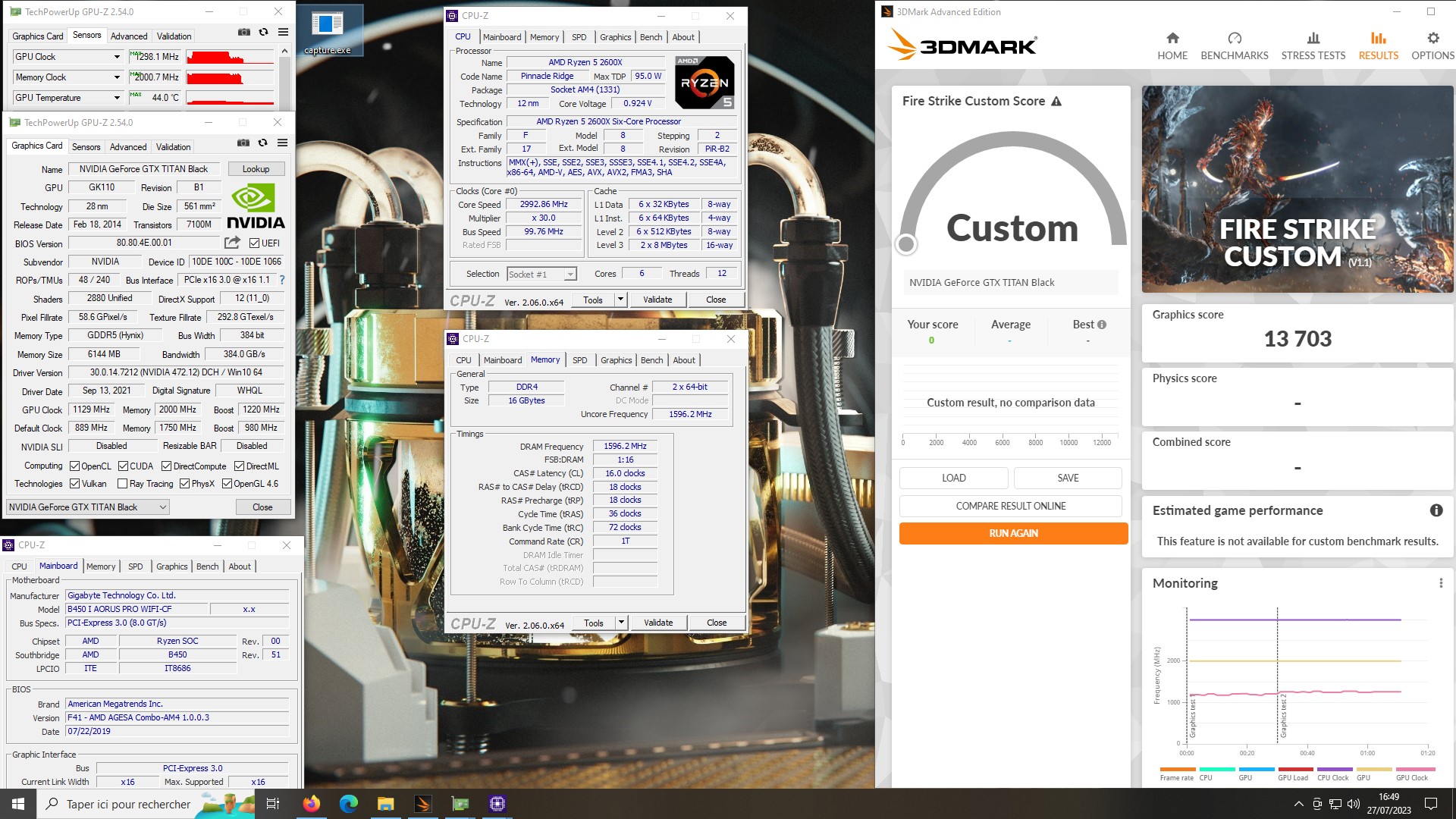The image size is (1456, 819).
Task: Open the 3DMark STRESS TESTS section
Action: click(1313, 46)
